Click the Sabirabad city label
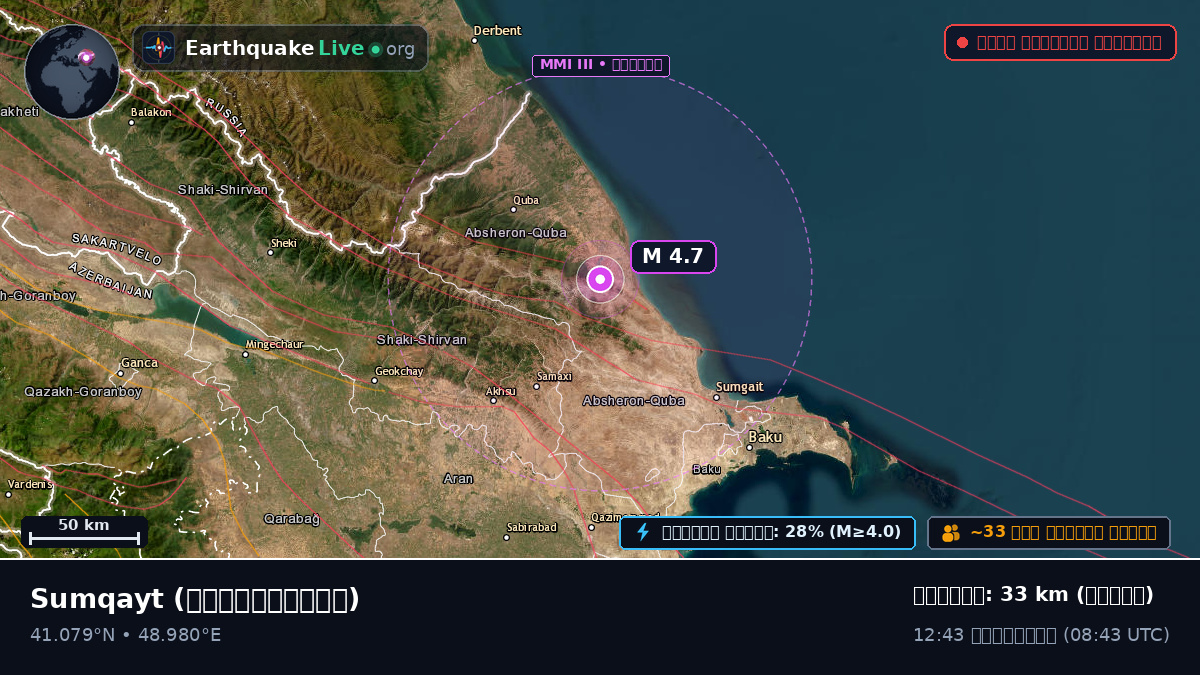This screenshot has height=675, width=1200. (531, 528)
